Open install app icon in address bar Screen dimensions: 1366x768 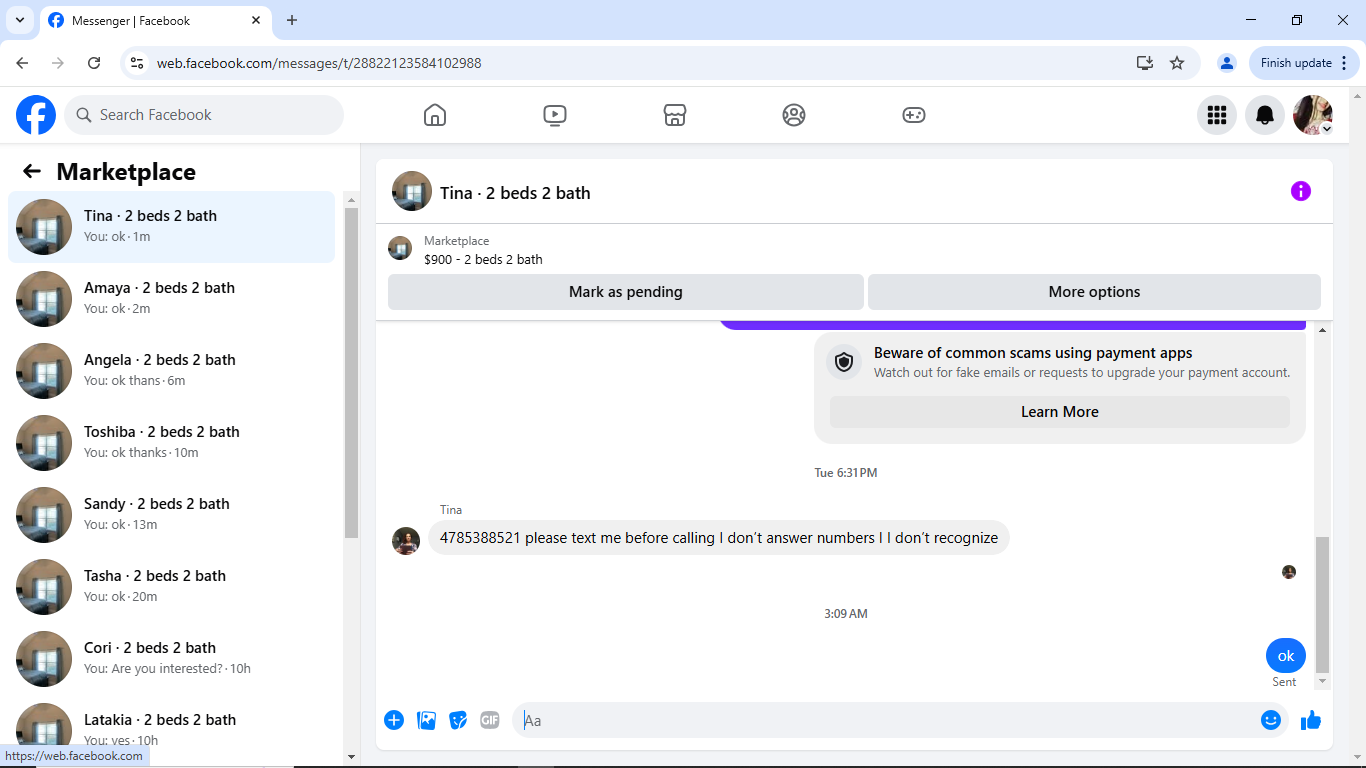coord(1145,63)
